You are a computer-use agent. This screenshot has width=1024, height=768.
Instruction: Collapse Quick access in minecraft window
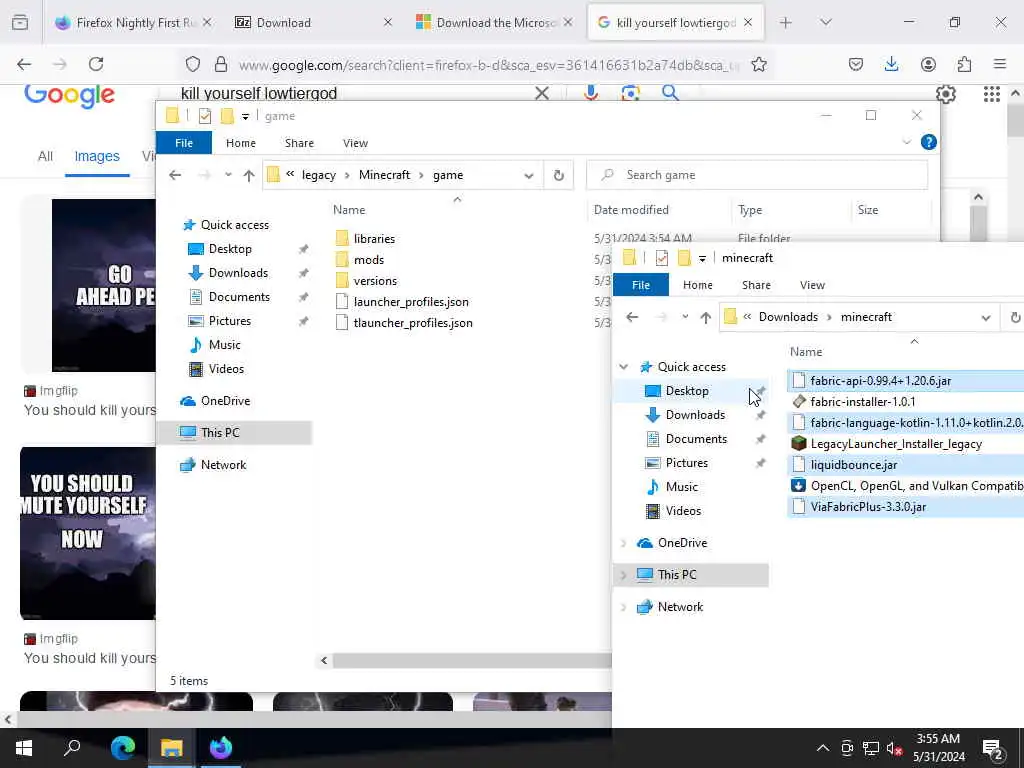pos(624,367)
